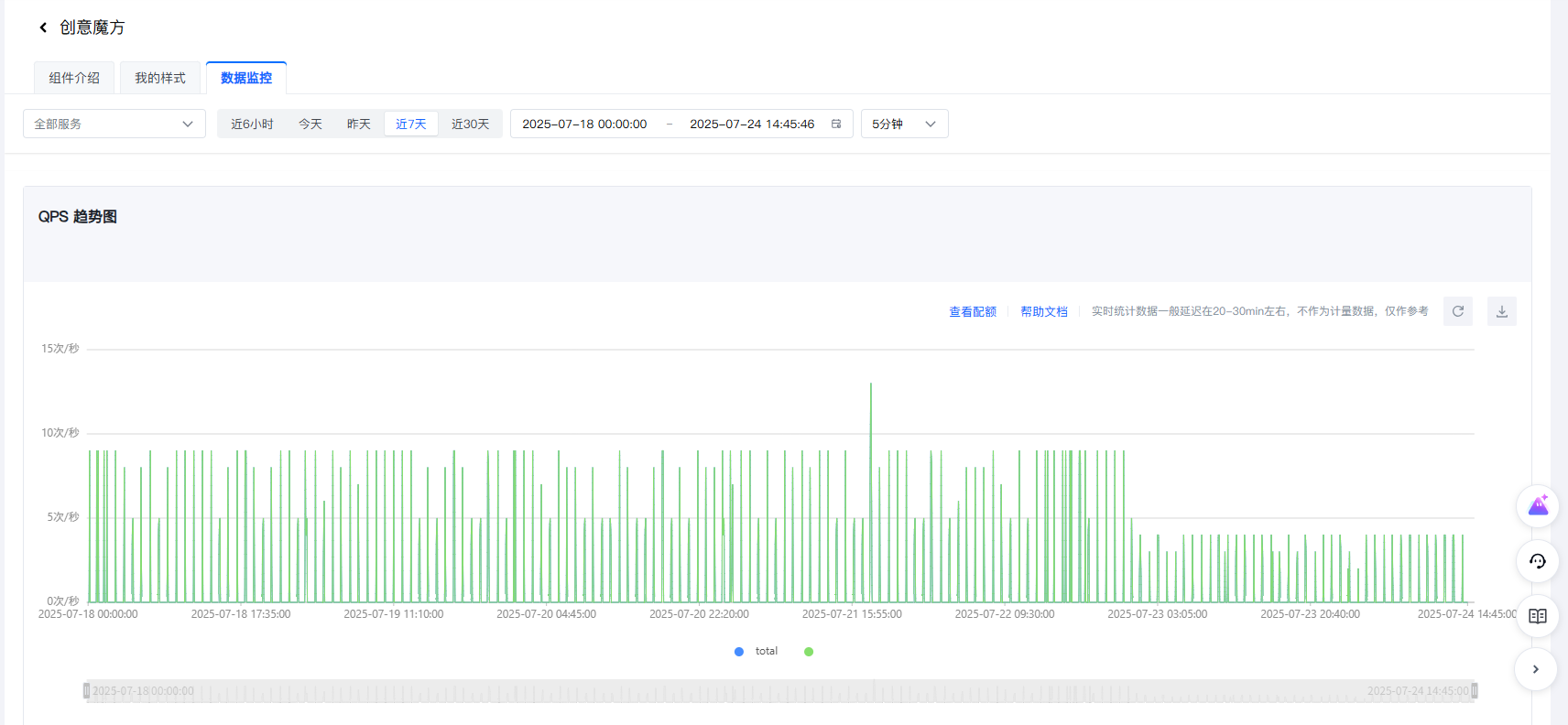Viewport: 1568px width, 725px height.
Task: Click the left handle of chart zoom slider
Action: click(87, 691)
